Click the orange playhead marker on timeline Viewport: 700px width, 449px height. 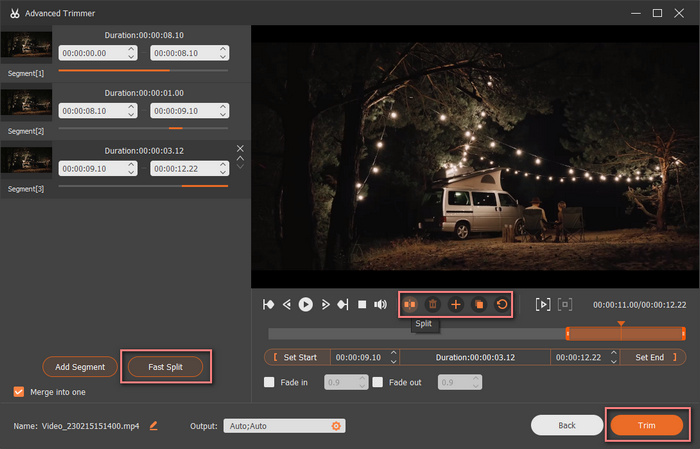click(621, 324)
